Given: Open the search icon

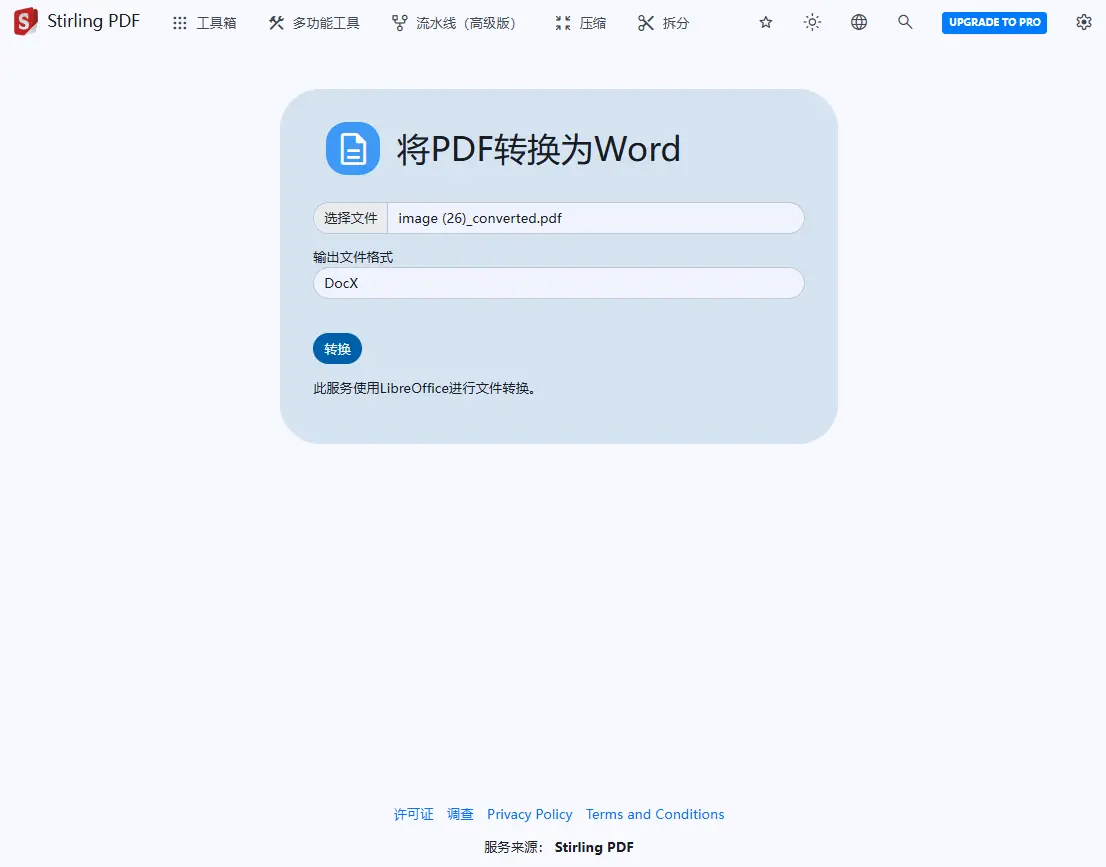Looking at the screenshot, I should pyautogui.click(x=905, y=21).
